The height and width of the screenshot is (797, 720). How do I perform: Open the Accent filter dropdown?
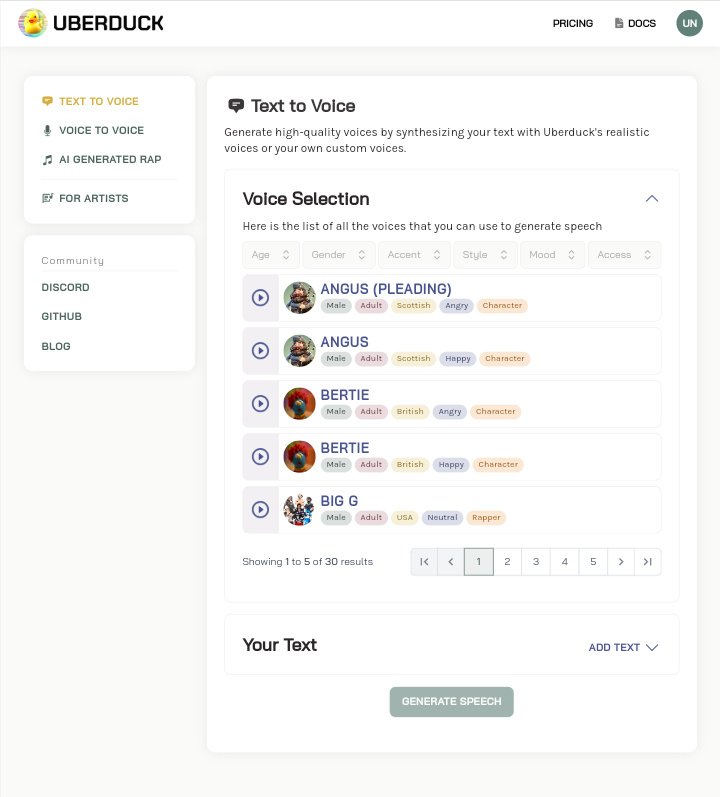click(414, 255)
